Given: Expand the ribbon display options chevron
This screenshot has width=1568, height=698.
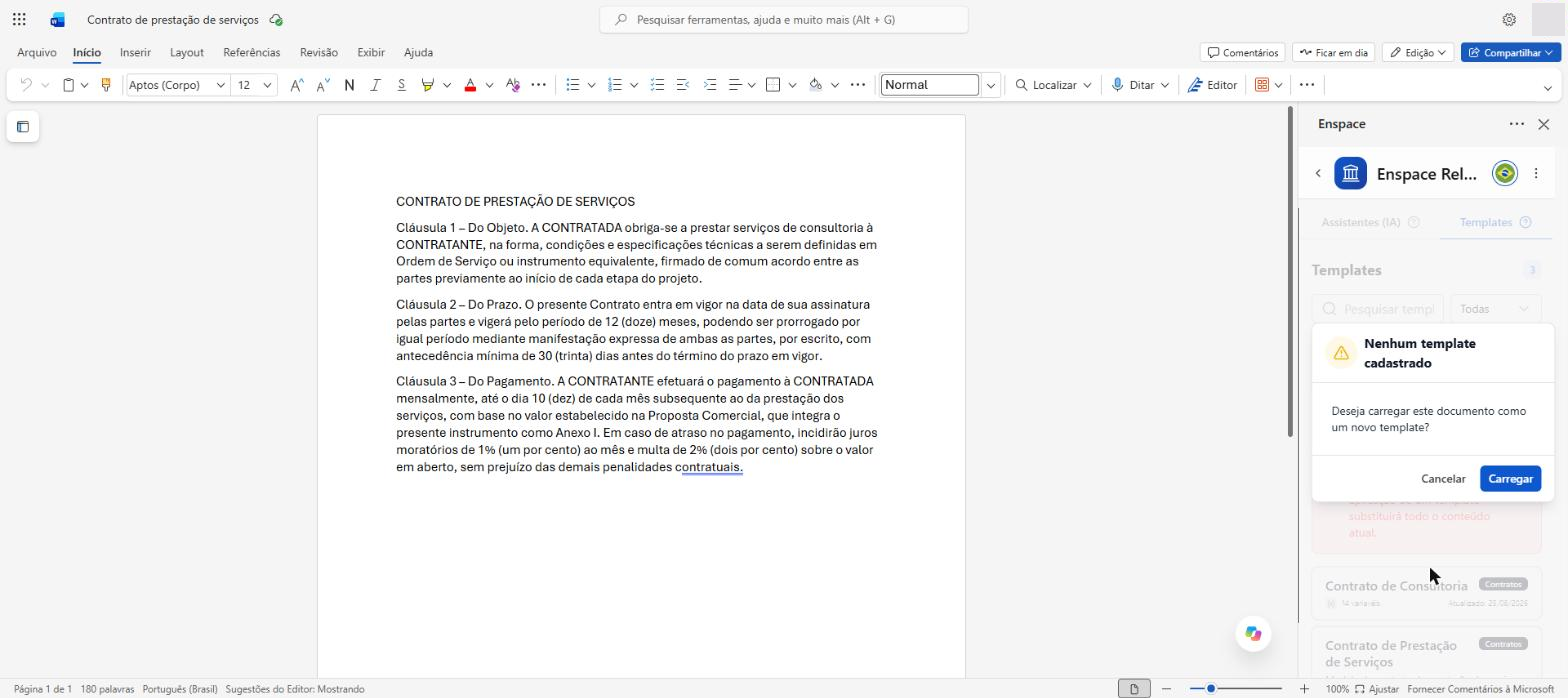Looking at the screenshot, I should tap(1548, 88).
